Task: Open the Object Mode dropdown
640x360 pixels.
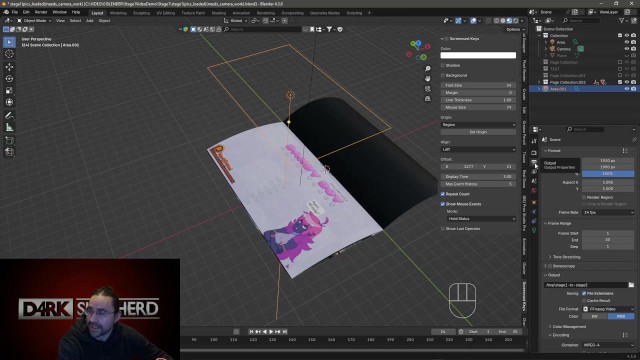Action: tap(34, 20)
